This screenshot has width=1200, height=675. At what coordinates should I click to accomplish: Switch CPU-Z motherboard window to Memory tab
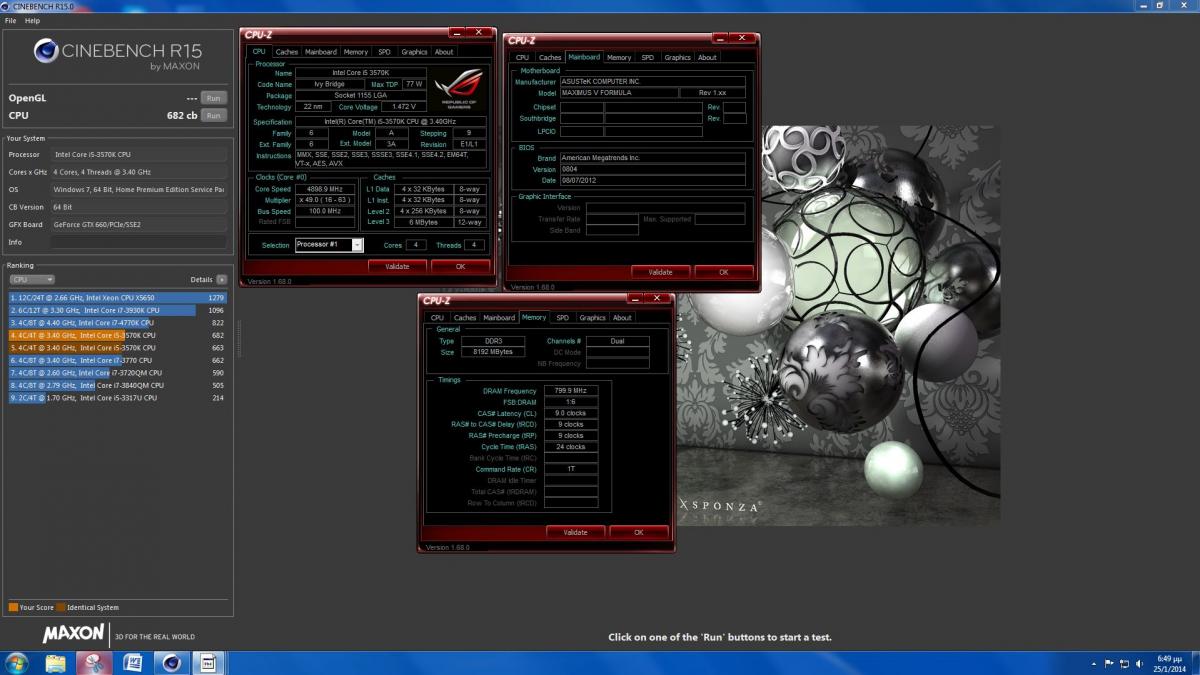619,57
